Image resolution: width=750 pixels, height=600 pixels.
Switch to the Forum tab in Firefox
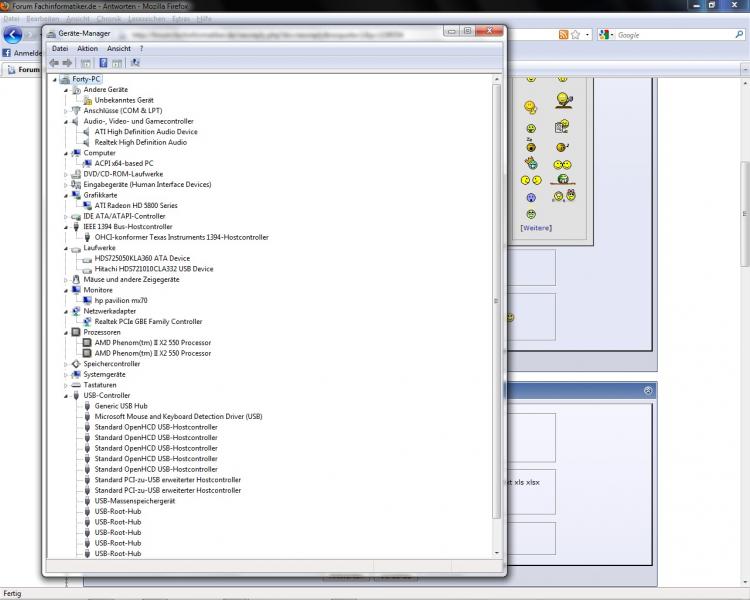(23, 69)
